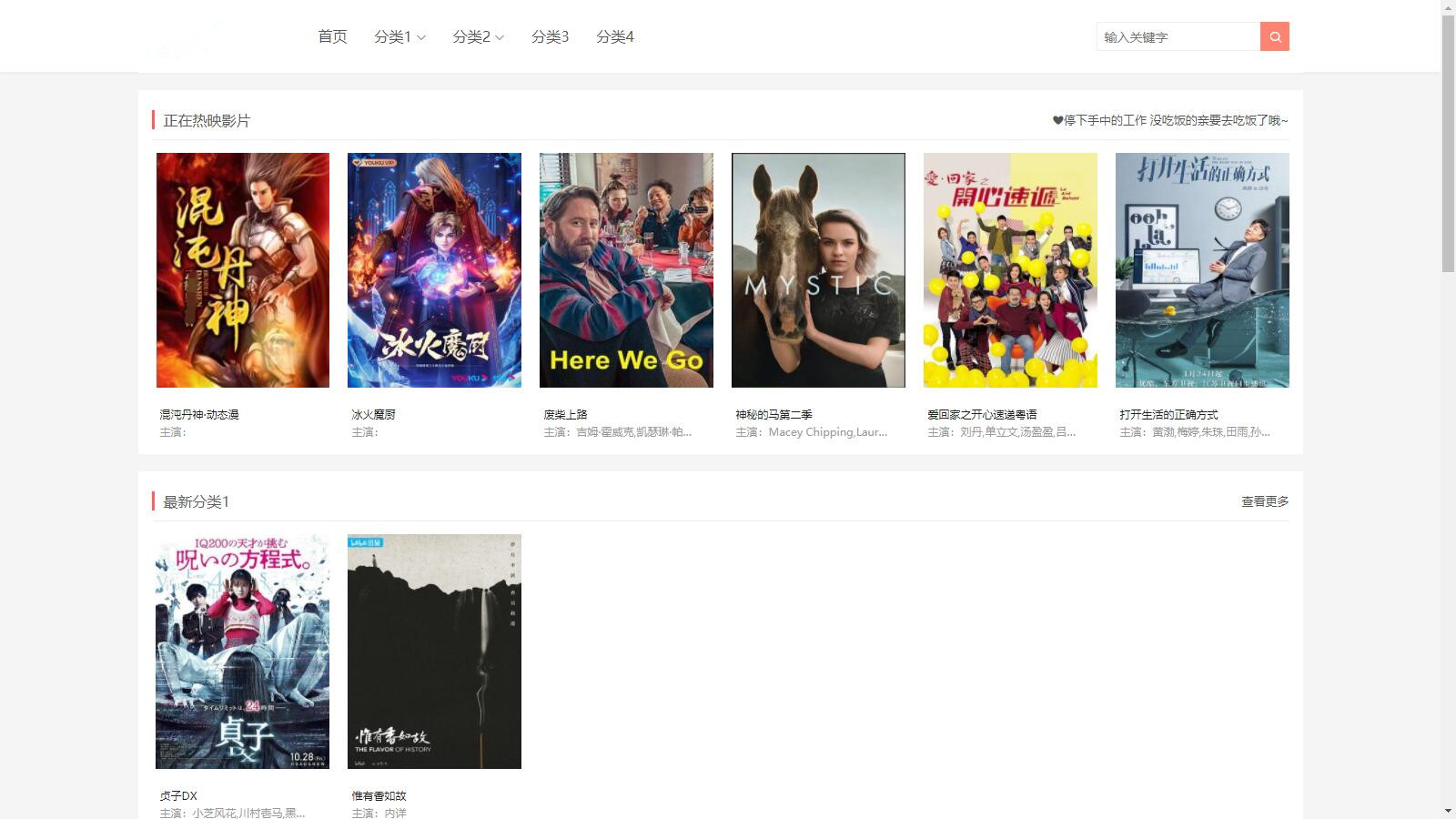Click the 废柴上路 title link
This screenshot has width=1456, height=819.
(x=565, y=414)
